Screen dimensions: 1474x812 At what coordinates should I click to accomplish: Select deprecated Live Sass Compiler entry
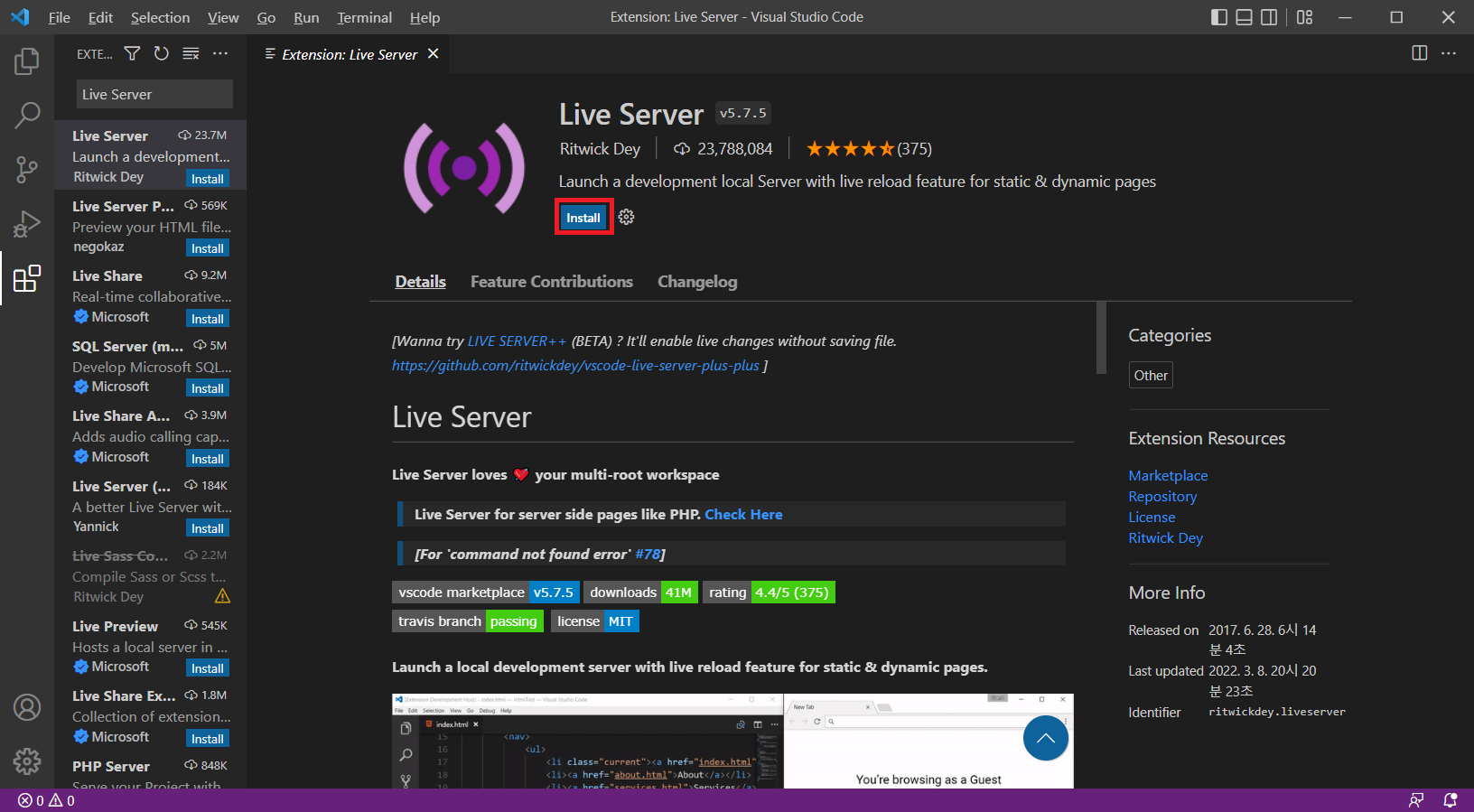[150, 575]
